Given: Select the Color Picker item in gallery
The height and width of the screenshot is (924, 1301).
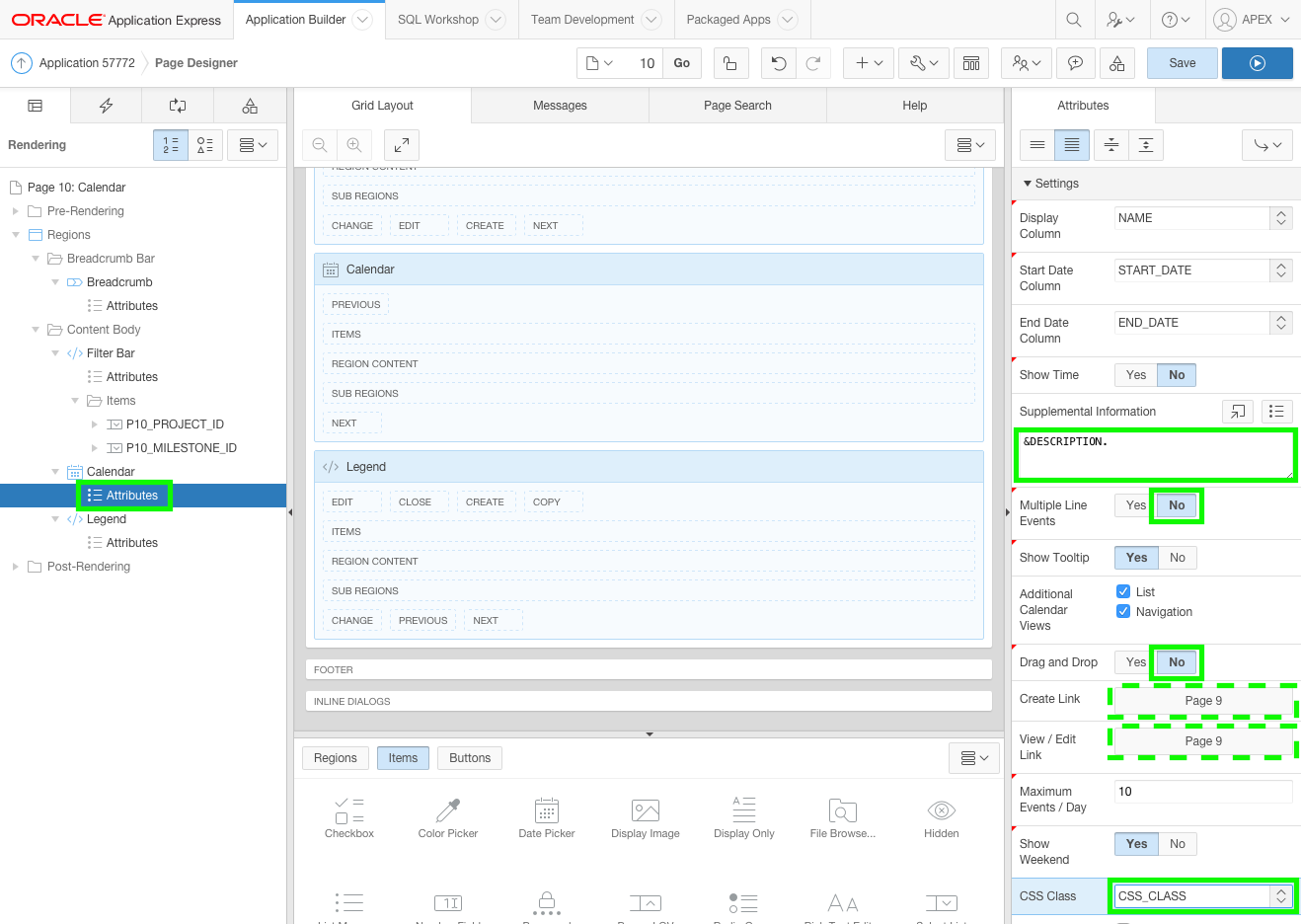Looking at the screenshot, I should (447, 817).
